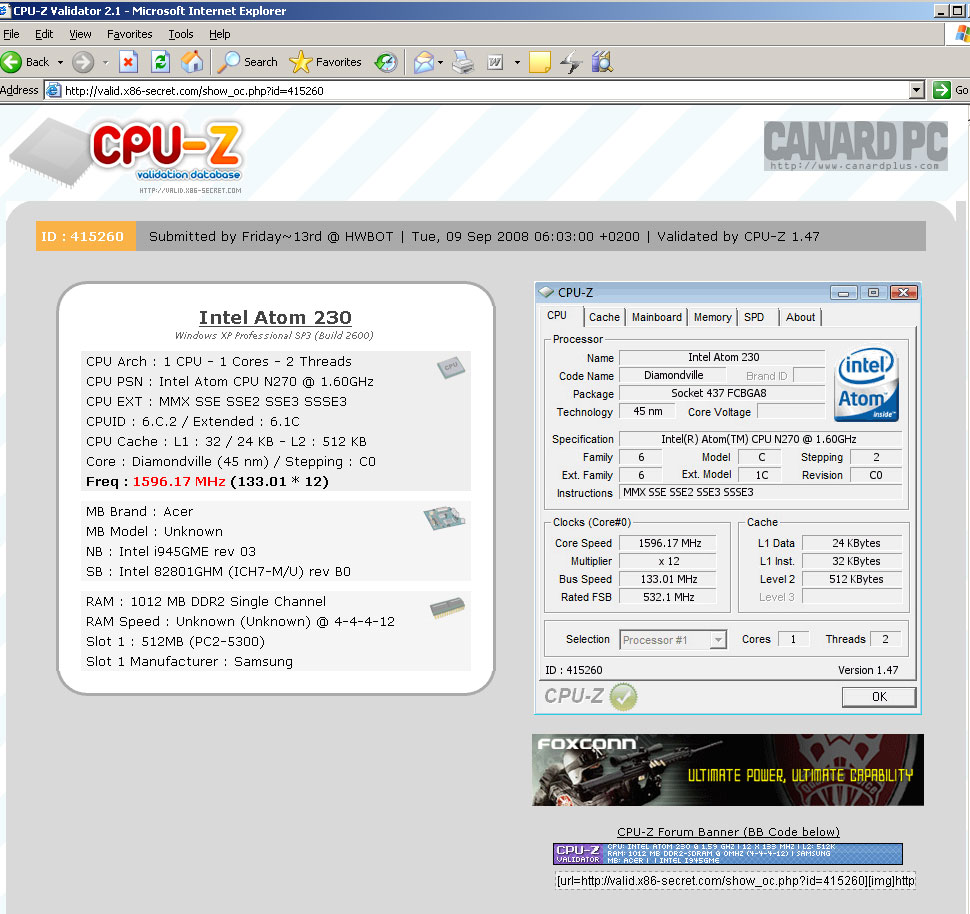Click the Research binoculars toolbar icon
The image size is (970, 914).
pyautogui.click(x=602, y=62)
